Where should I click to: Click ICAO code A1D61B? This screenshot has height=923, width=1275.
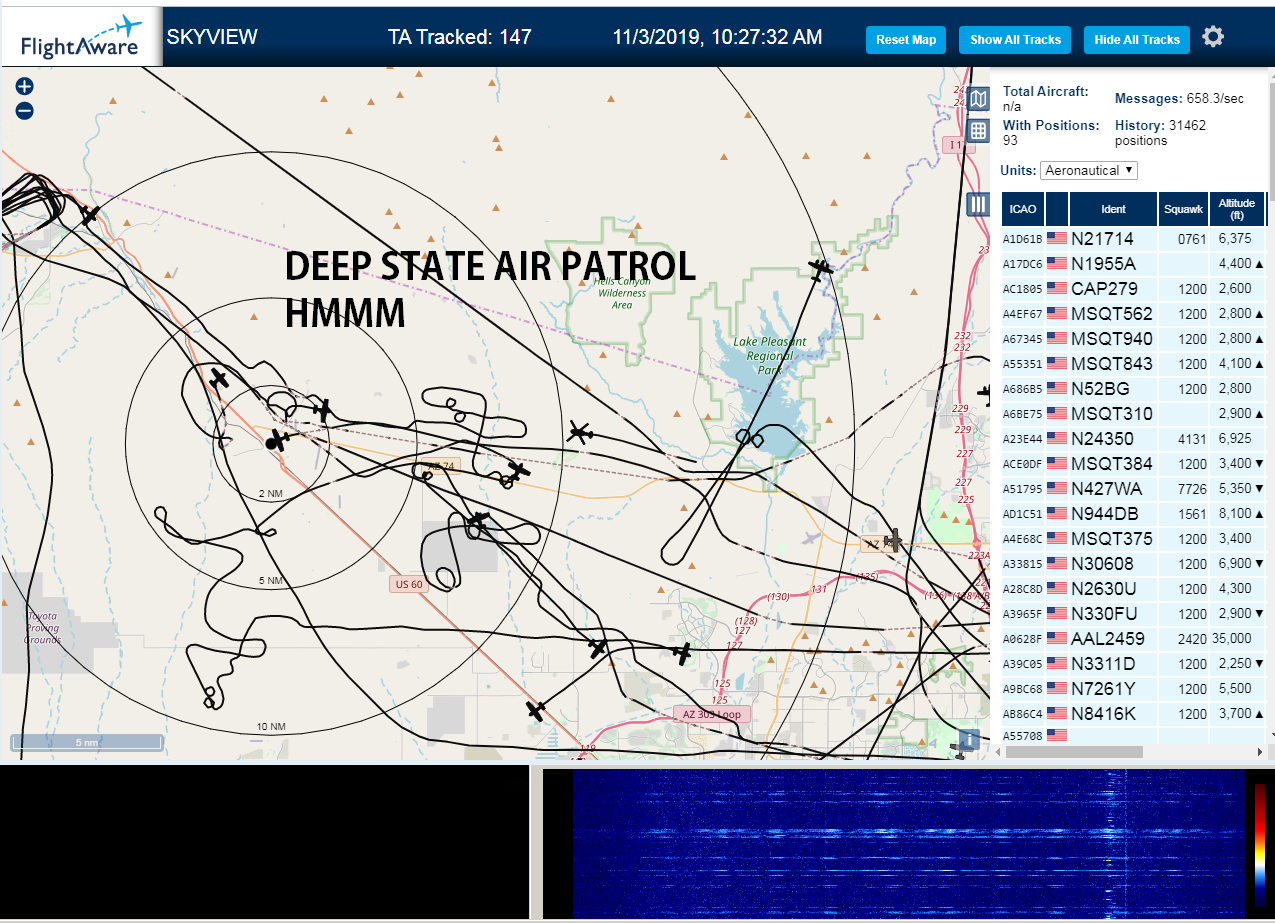coord(1023,240)
